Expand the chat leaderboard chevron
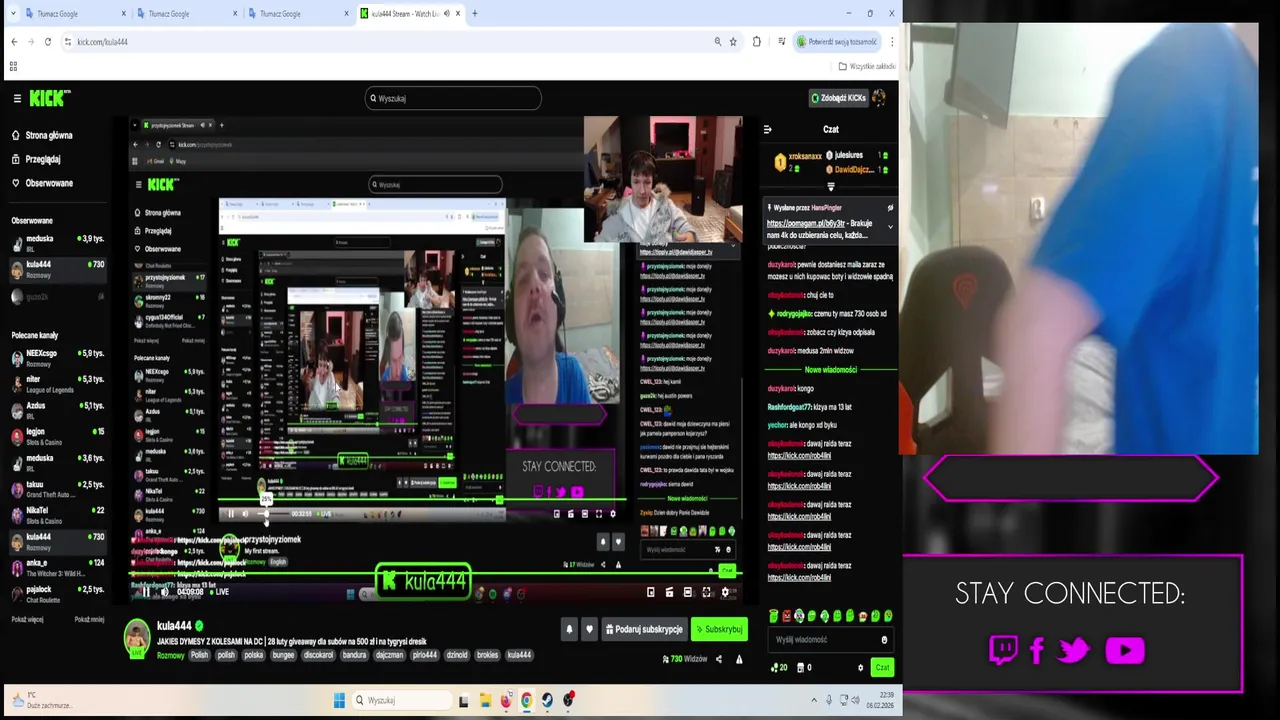Screen dimensions: 1280x720 tap(830, 186)
